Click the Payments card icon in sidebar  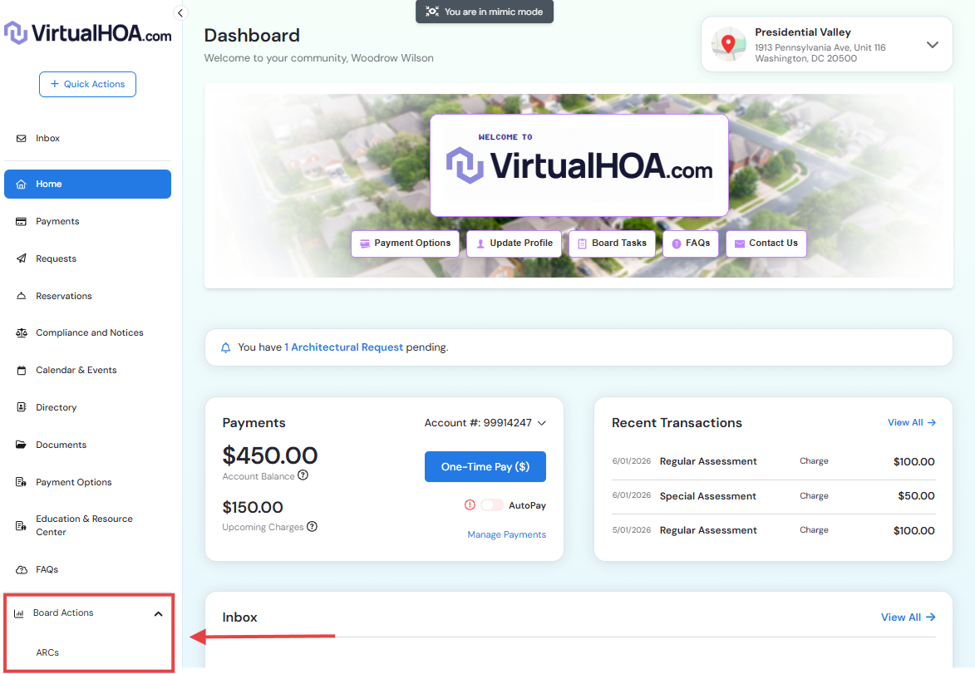coord(21,221)
